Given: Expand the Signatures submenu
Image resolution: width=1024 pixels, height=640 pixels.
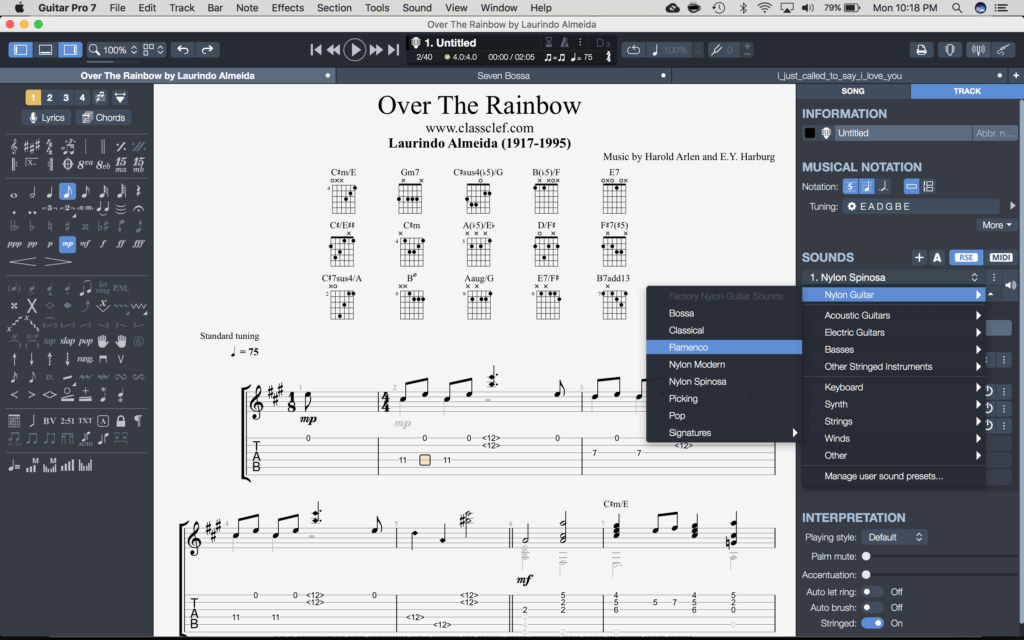Looking at the screenshot, I should click(x=724, y=432).
